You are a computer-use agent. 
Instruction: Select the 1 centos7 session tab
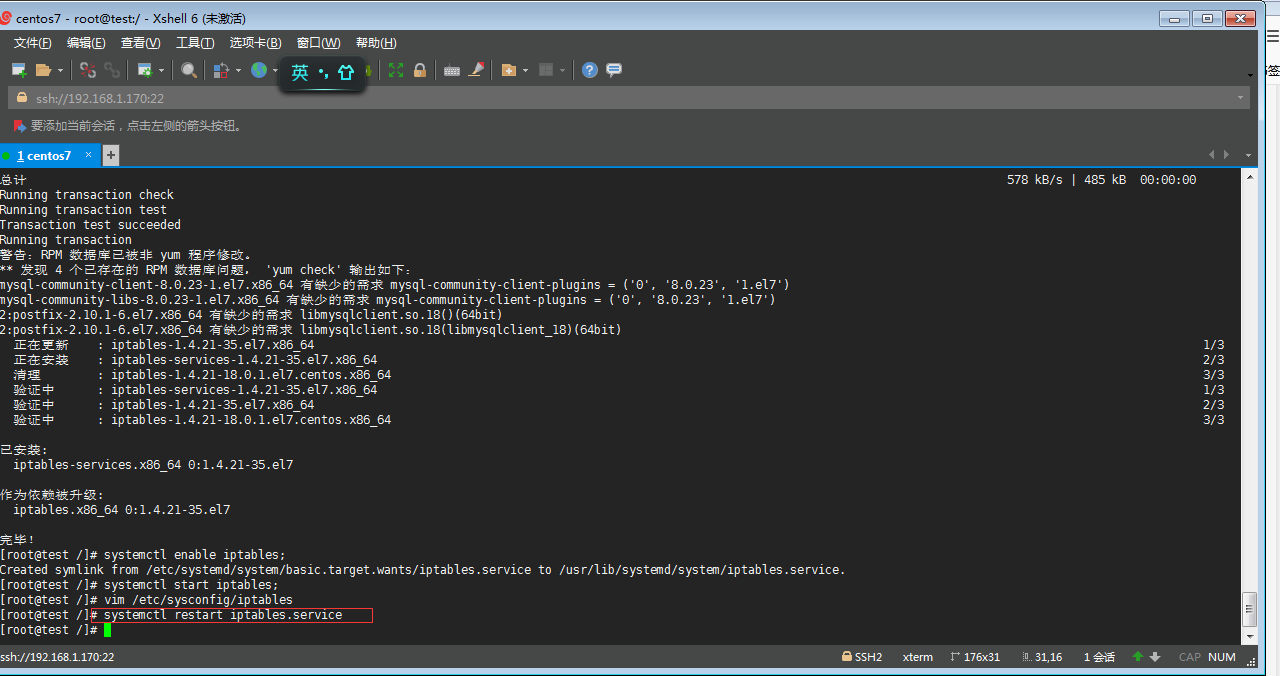pos(44,156)
